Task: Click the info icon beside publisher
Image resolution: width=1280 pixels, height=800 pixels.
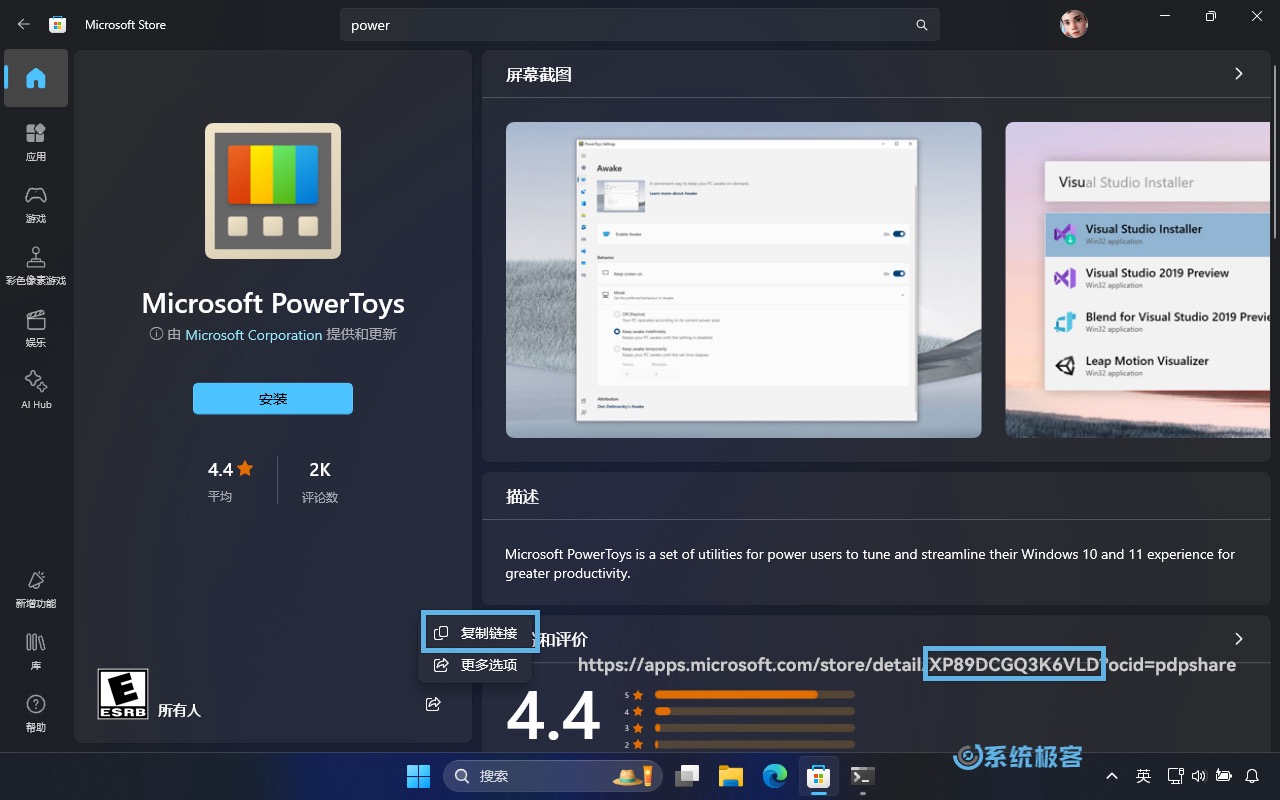Action: click(x=156, y=334)
